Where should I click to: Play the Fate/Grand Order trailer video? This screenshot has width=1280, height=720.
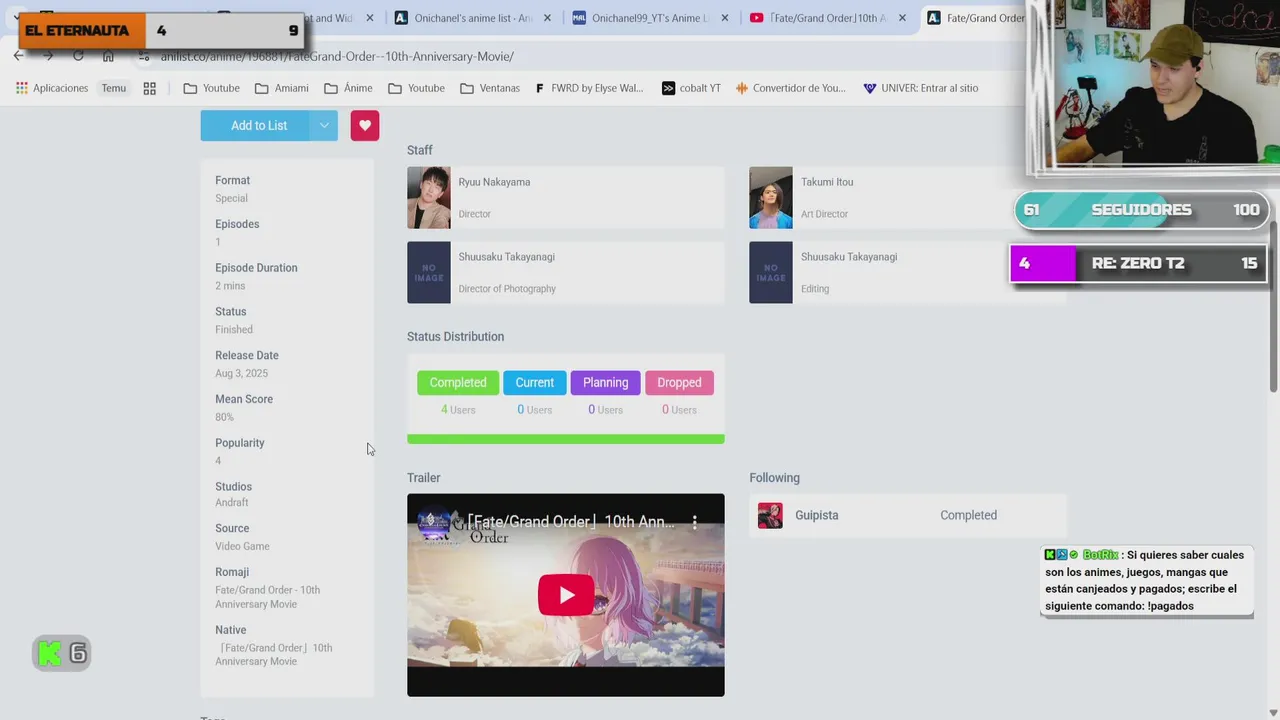(x=566, y=595)
